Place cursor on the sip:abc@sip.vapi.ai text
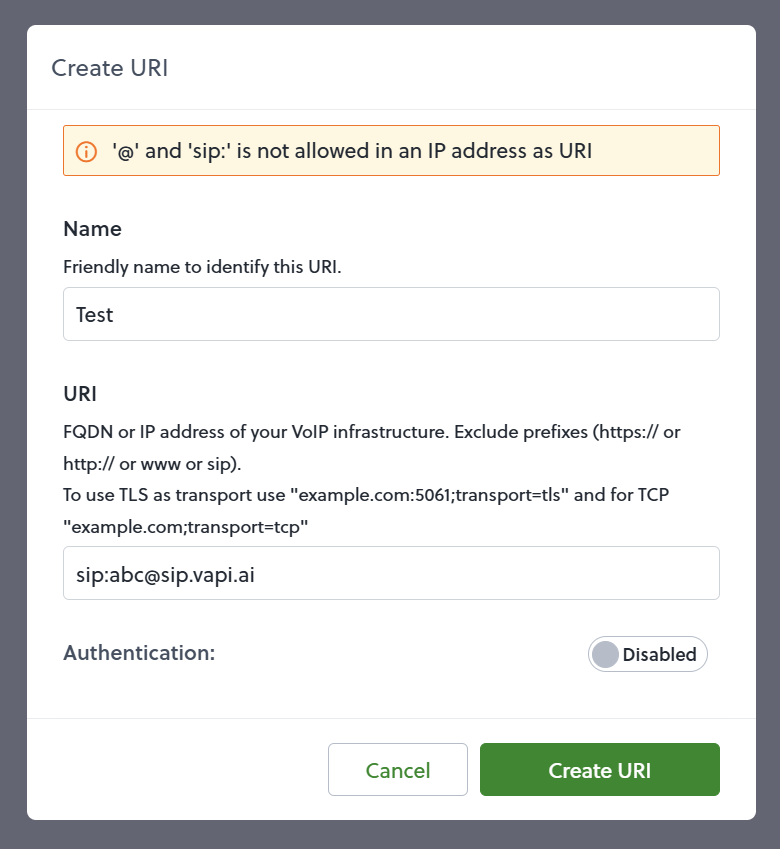Image resolution: width=780 pixels, height=849 pixels. (165, 574)
